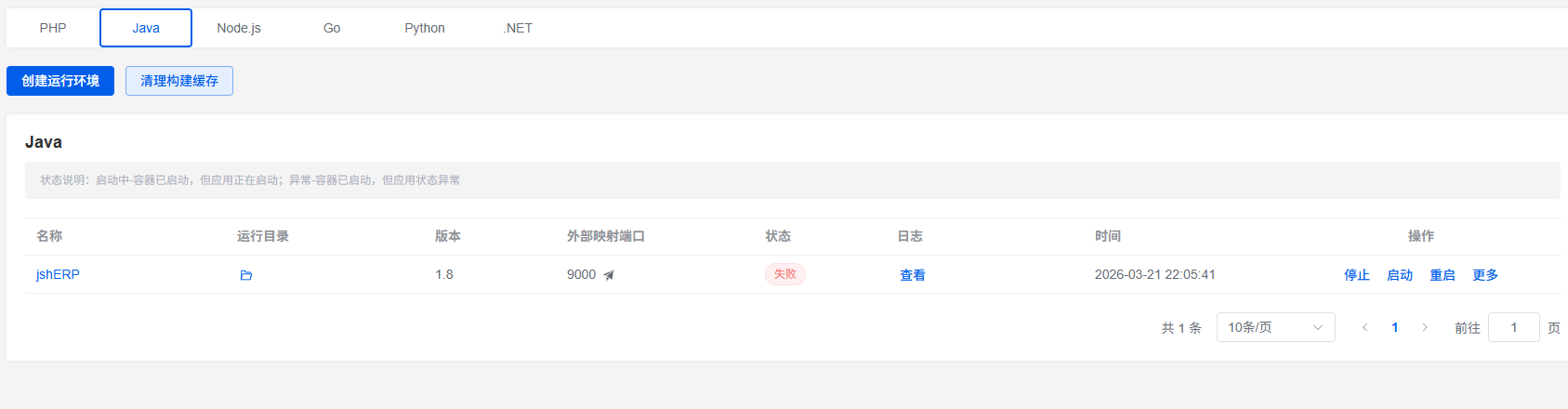Open the 10条/页 page size dropdown

click(x=1275, y=327)
